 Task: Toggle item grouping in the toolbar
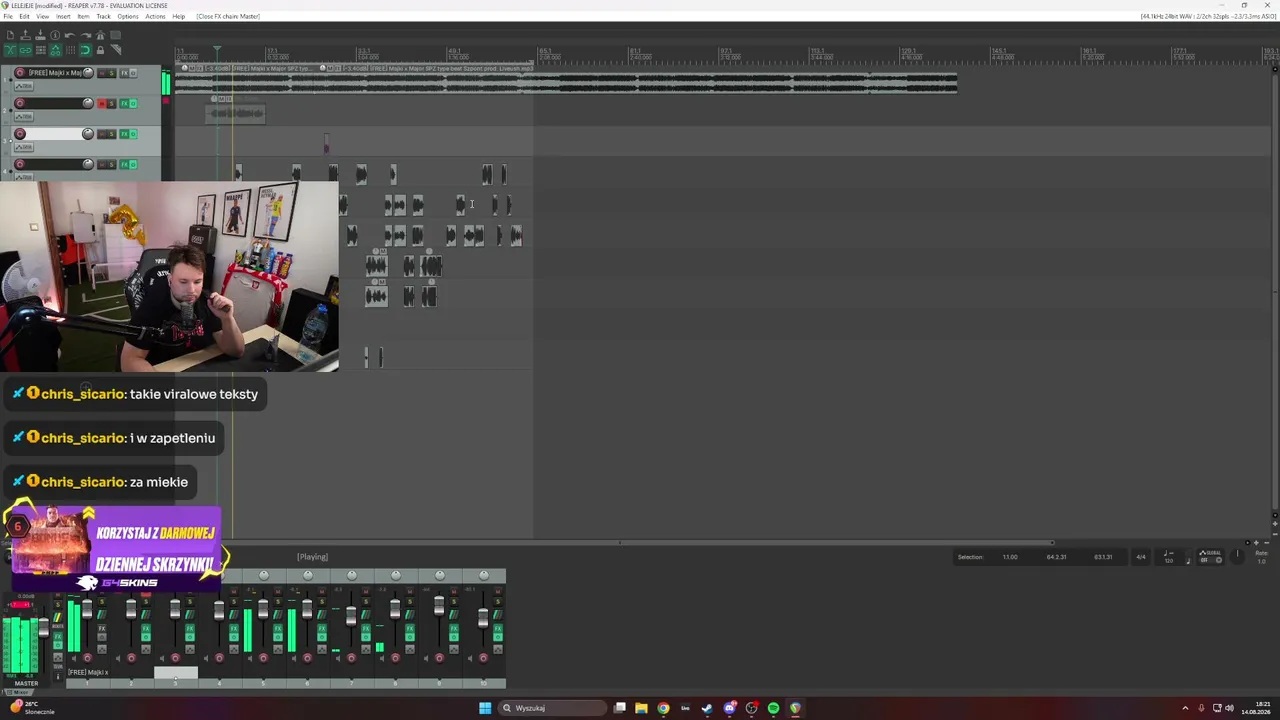(25, 50)
